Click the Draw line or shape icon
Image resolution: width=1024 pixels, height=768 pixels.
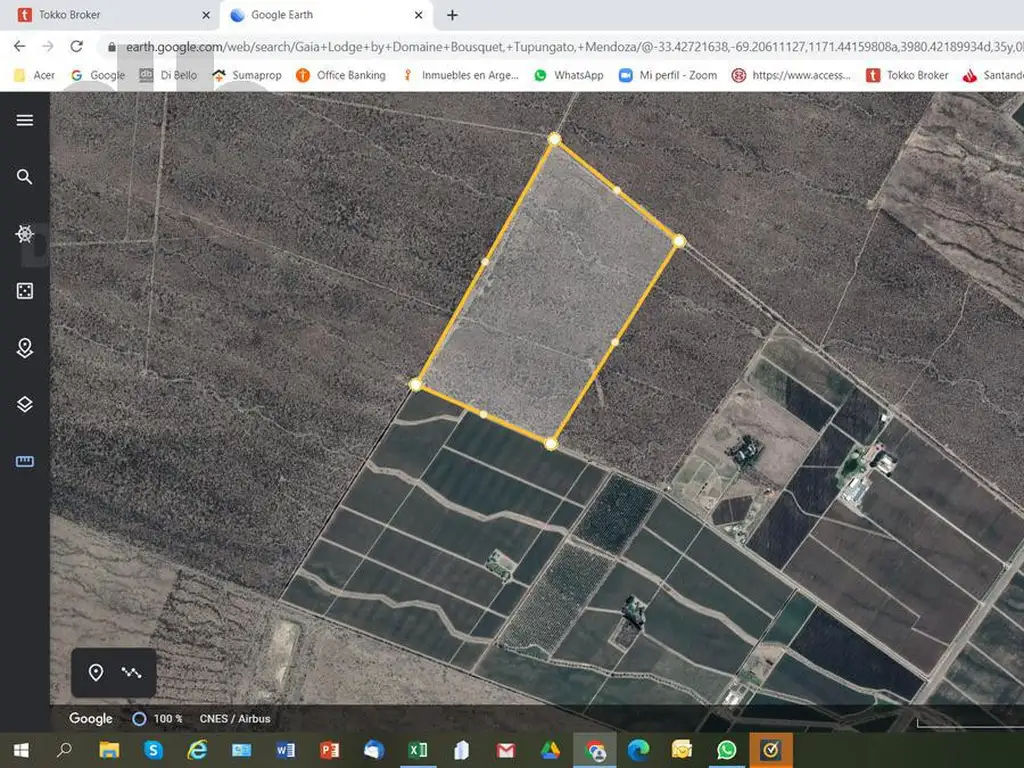coord(131,672)
